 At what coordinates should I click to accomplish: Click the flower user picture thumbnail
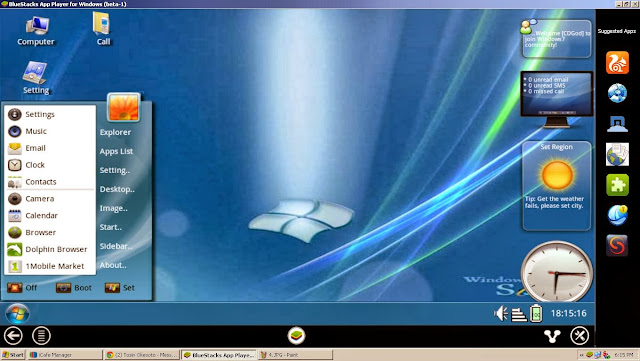pyautogui.click(x=123, y=107)
